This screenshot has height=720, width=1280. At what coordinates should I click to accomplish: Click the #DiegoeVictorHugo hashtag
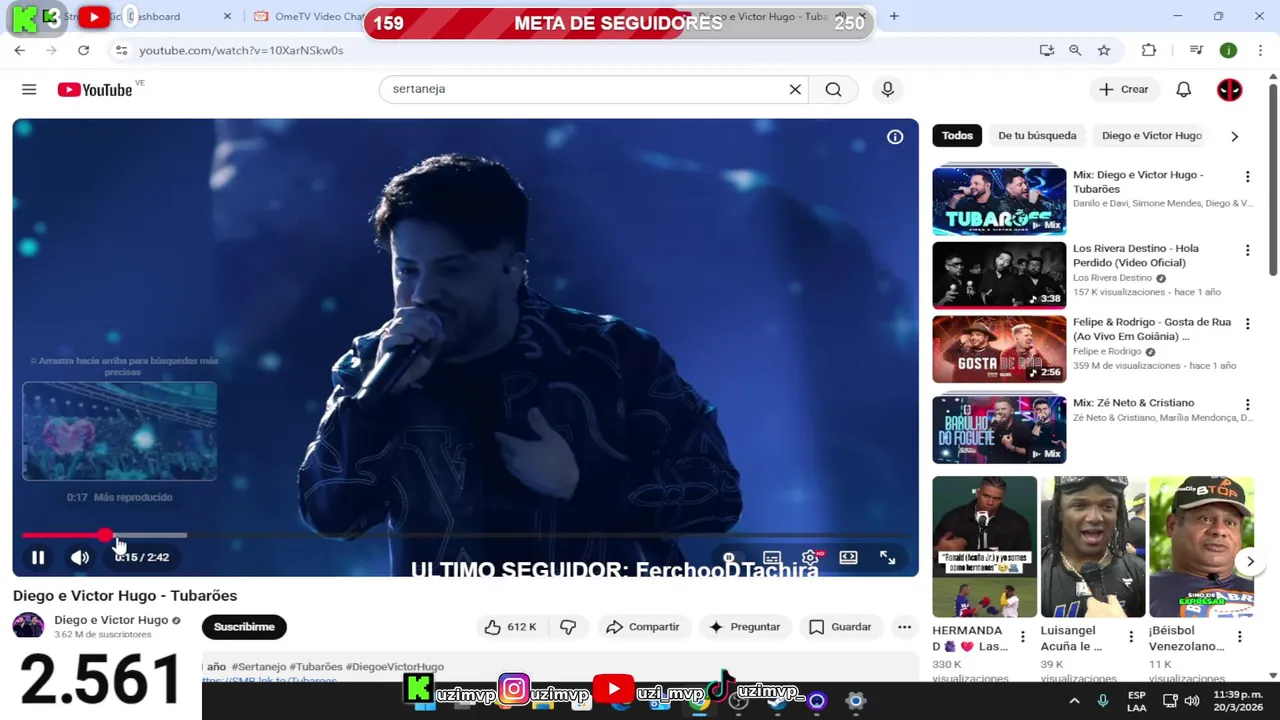[x=395, y=667]
